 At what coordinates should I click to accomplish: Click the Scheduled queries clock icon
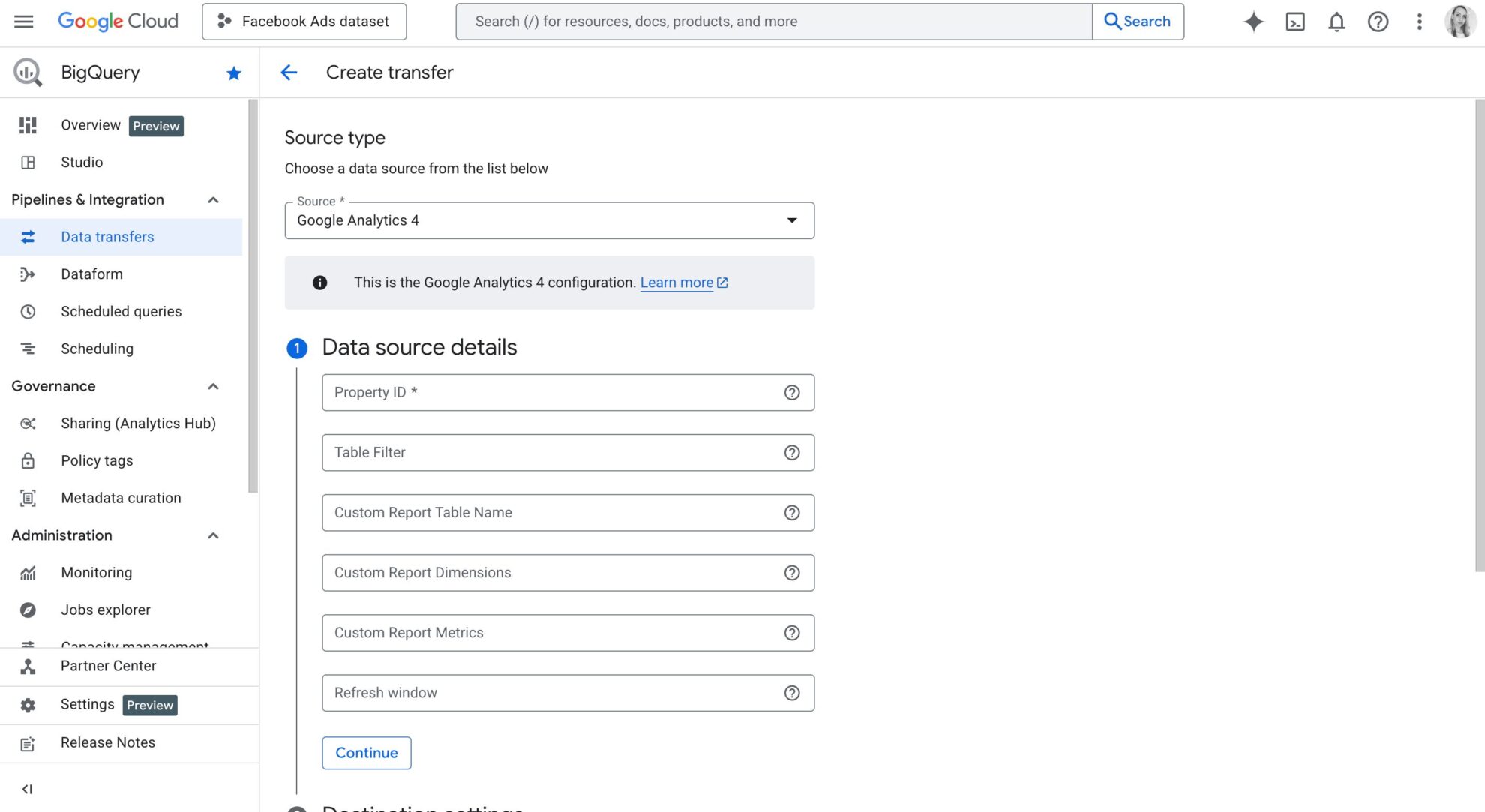pos(28,312)
